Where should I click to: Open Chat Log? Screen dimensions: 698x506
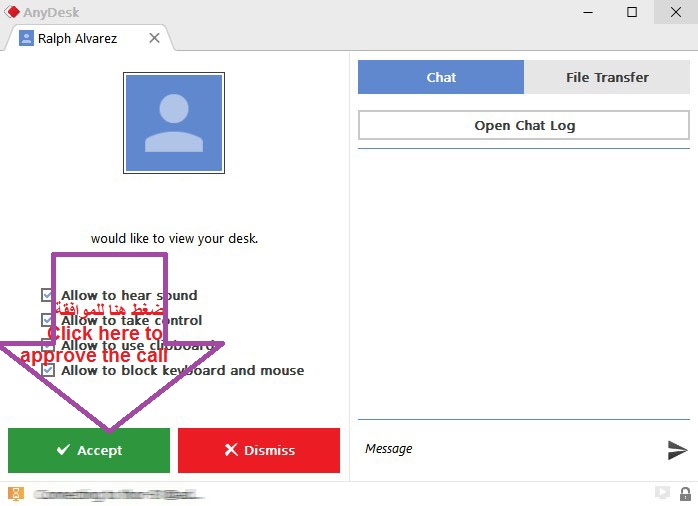point(524,125)
